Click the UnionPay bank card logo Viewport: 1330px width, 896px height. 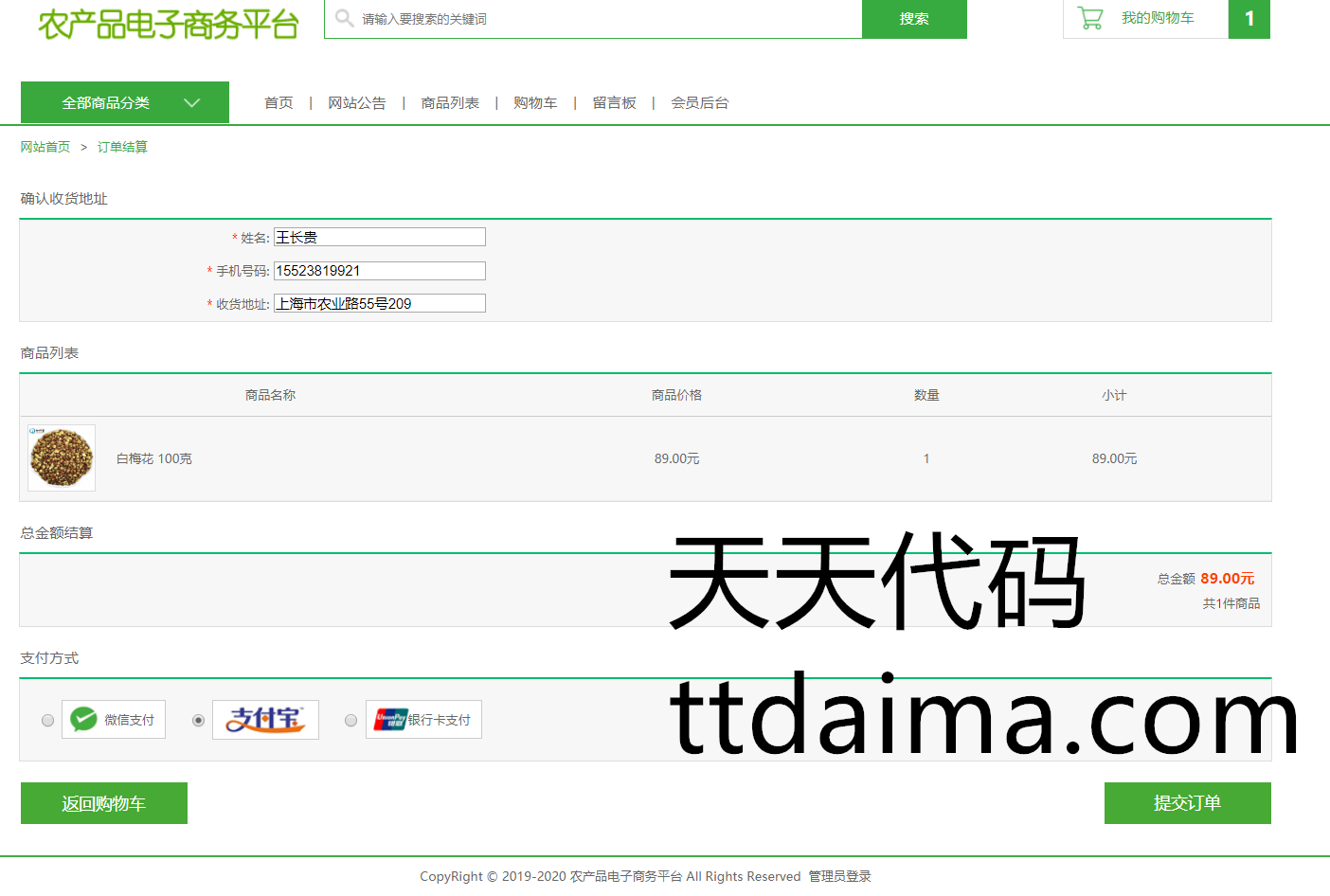(x=390, y=720)
